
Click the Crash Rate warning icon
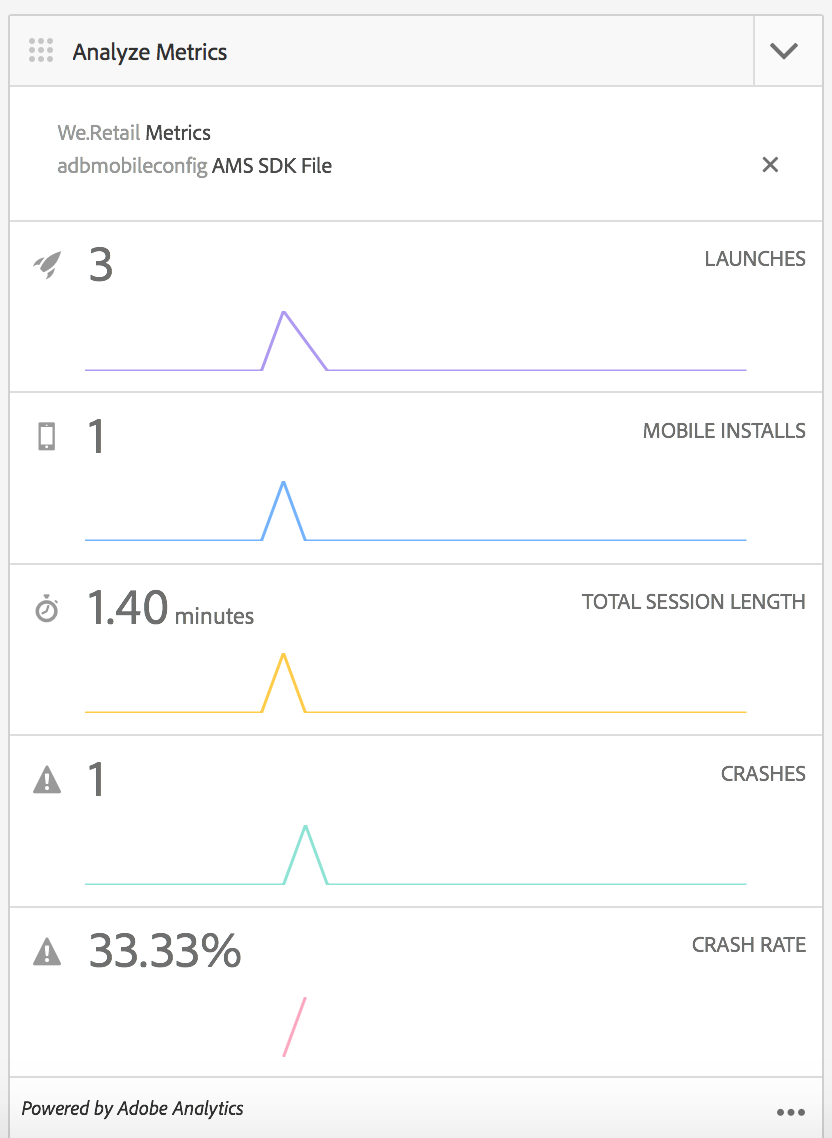pyautogui.click(x=46, y=952)
